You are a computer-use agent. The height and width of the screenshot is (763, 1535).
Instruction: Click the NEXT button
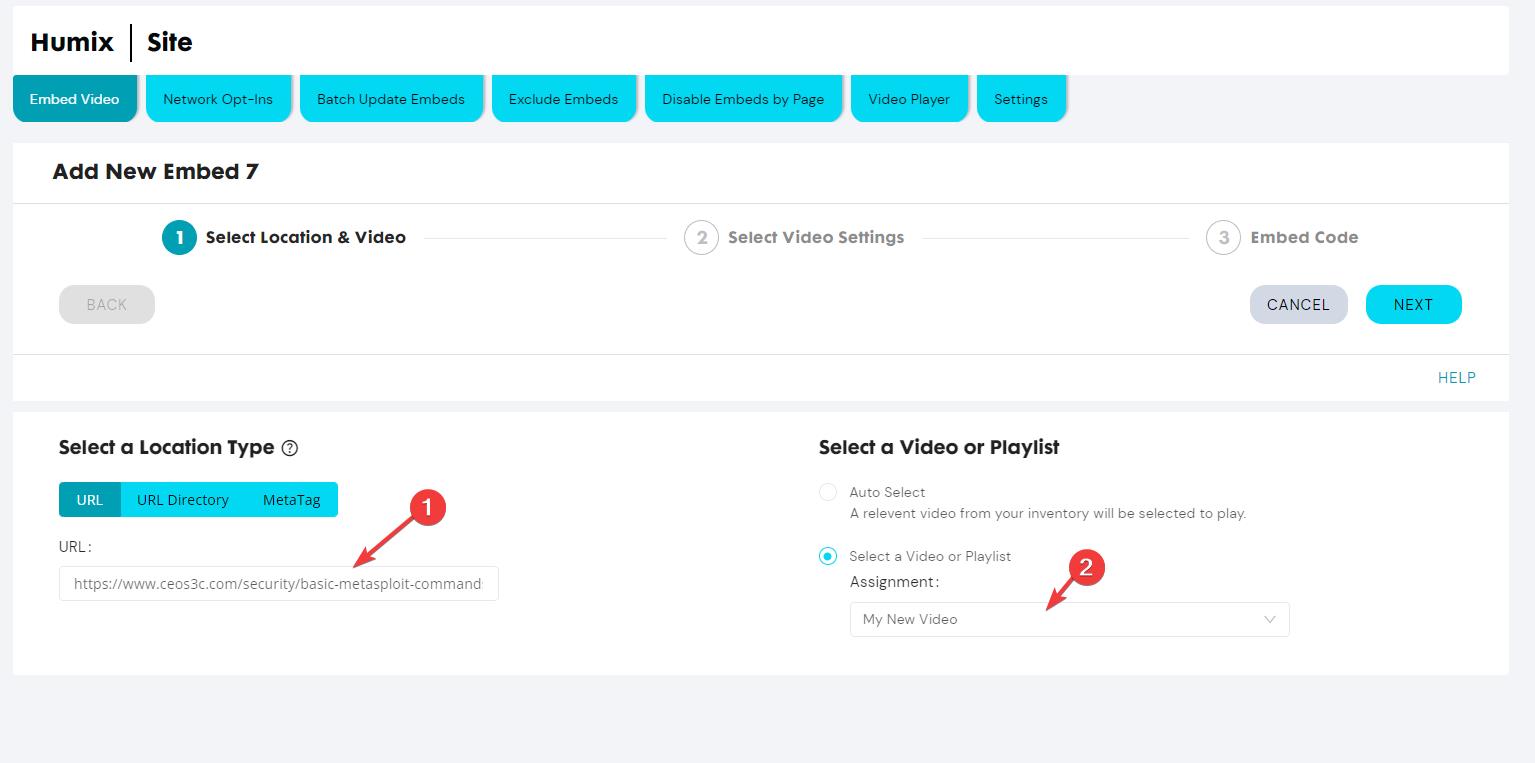1413,305
